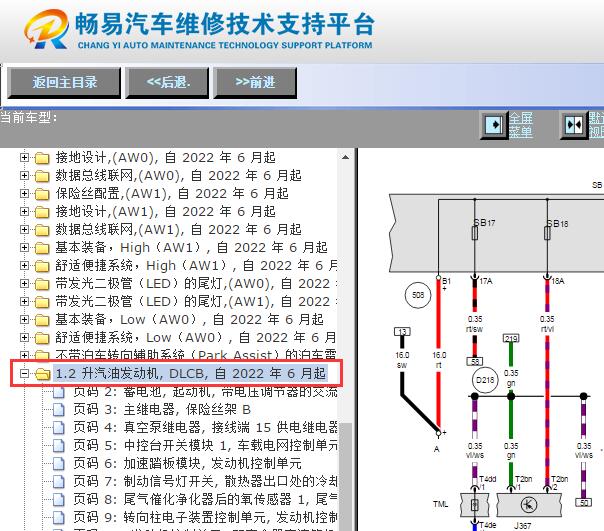The image size is (604, 531).
Task: Select 舒适便捷系统，High（AW1） folder icon
Action: coord(42,266)
